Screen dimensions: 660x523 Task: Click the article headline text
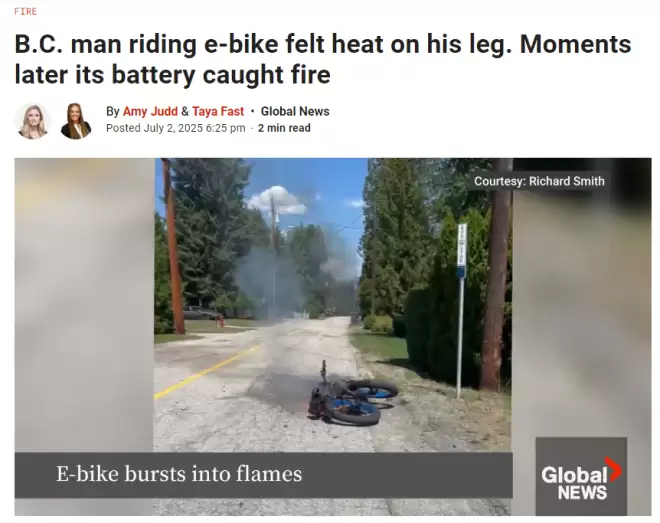(323, 59)
